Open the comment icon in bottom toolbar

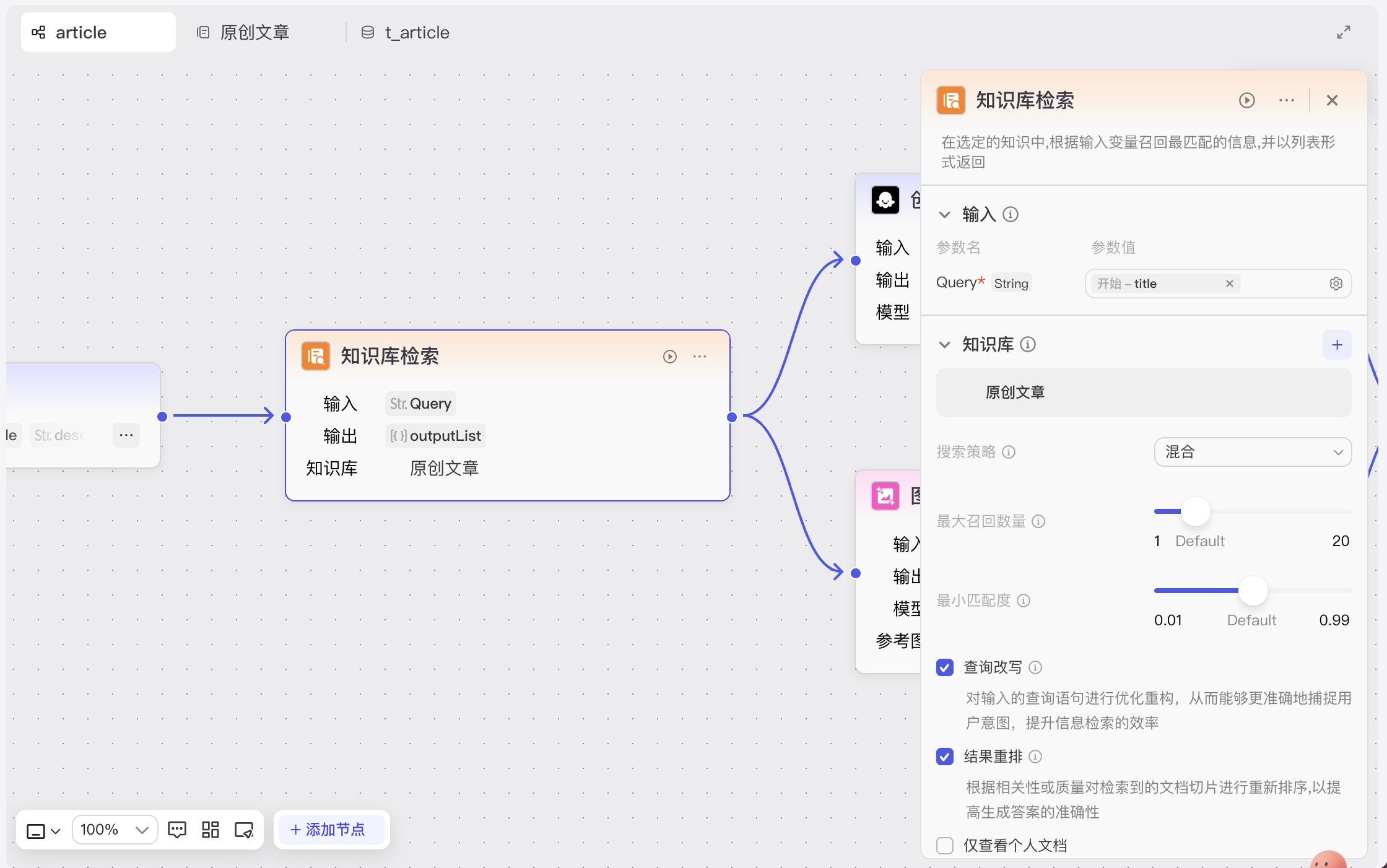pos(177,830)
